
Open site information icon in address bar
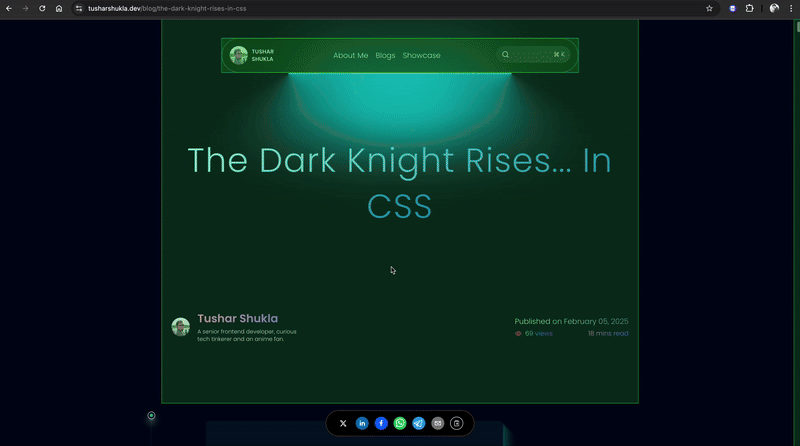(x=79, y=9)
